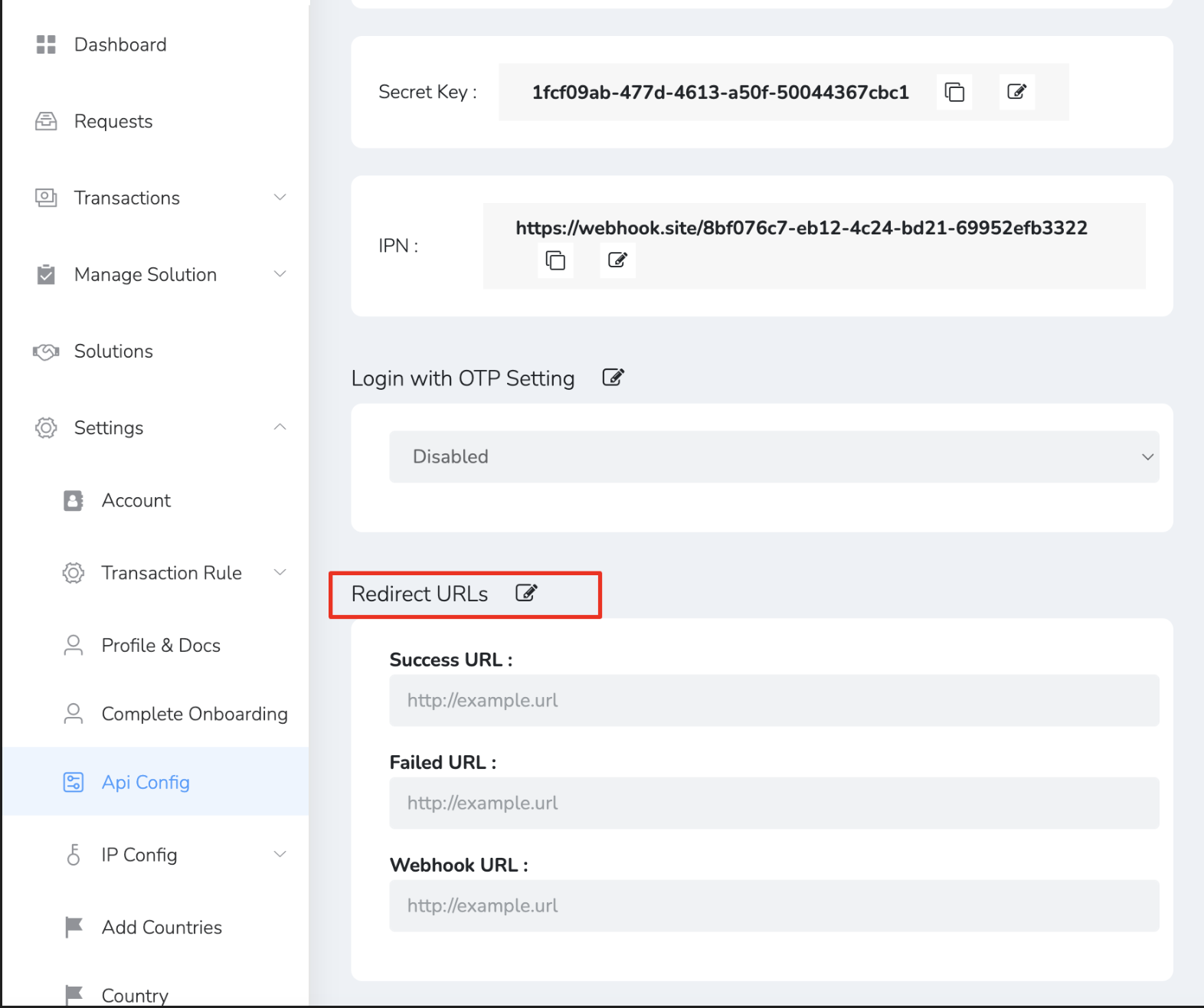Open the Solutions page
The height and width of the screenshot is (1008, 1204).
113,351
